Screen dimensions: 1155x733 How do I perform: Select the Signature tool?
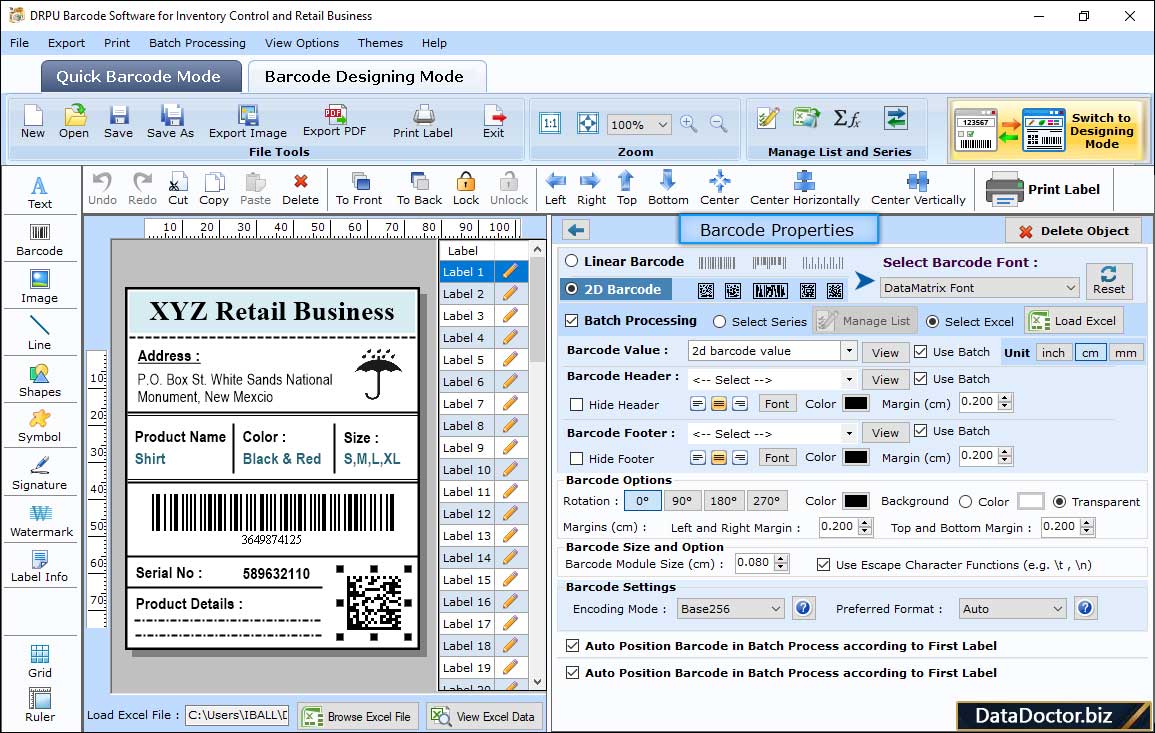point(40,474)
